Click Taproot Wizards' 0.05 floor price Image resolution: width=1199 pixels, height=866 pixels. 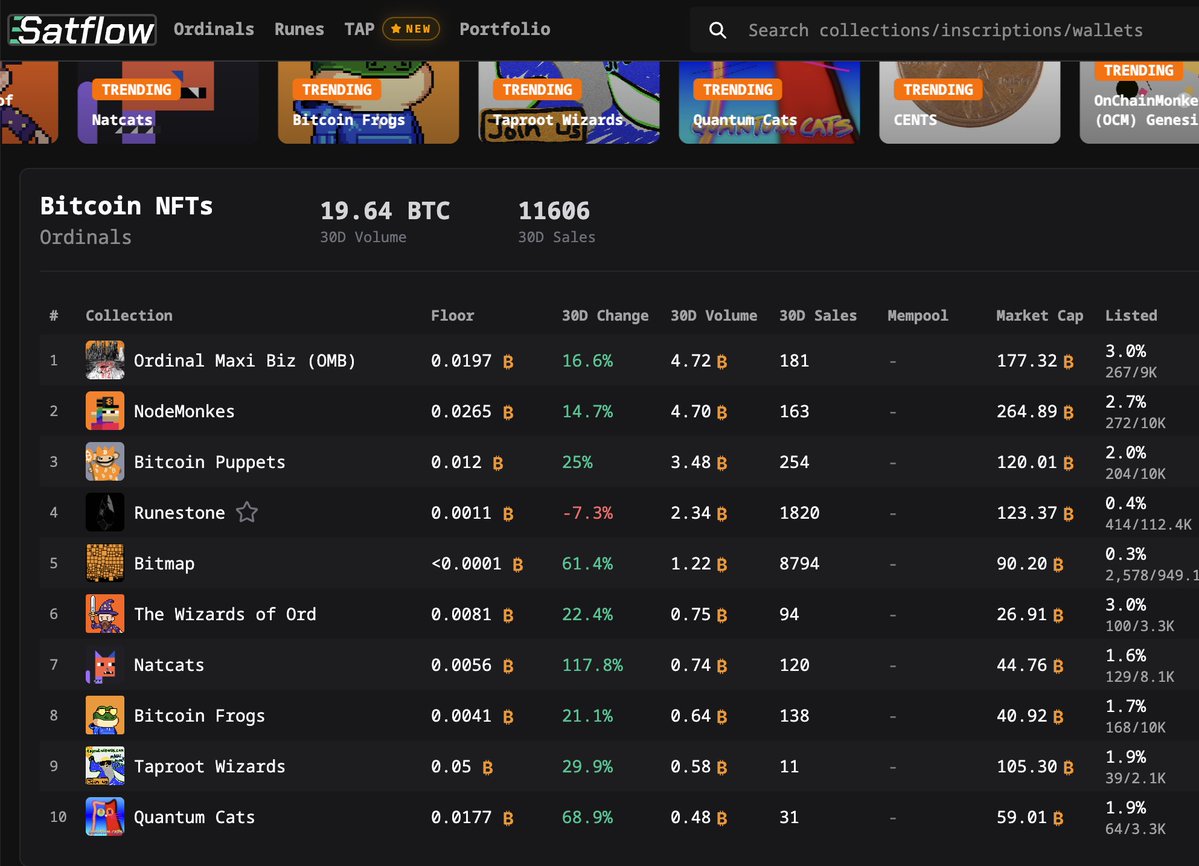click(451, 767)
